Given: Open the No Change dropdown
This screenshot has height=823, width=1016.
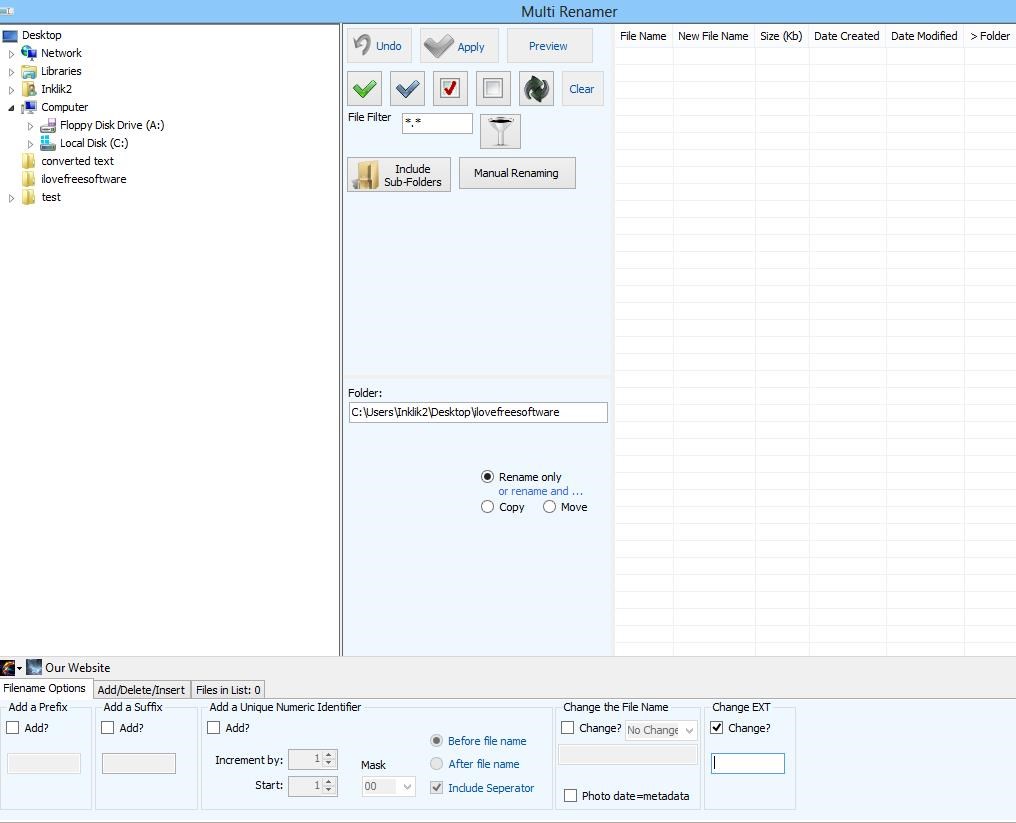Looking at the screenshot, I should pyautogui.click(x=689, y=730).
